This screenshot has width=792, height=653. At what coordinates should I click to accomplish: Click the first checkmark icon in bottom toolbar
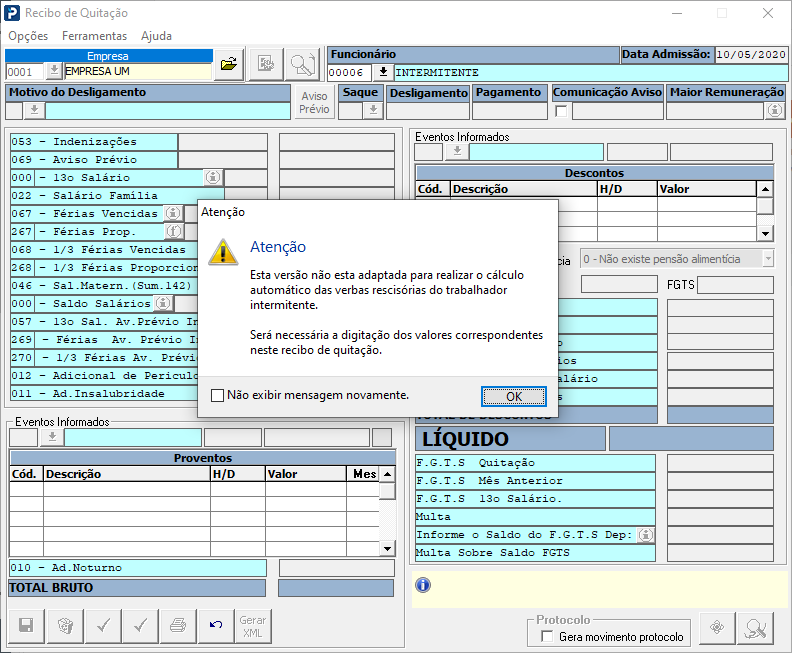tap(104, 626)
